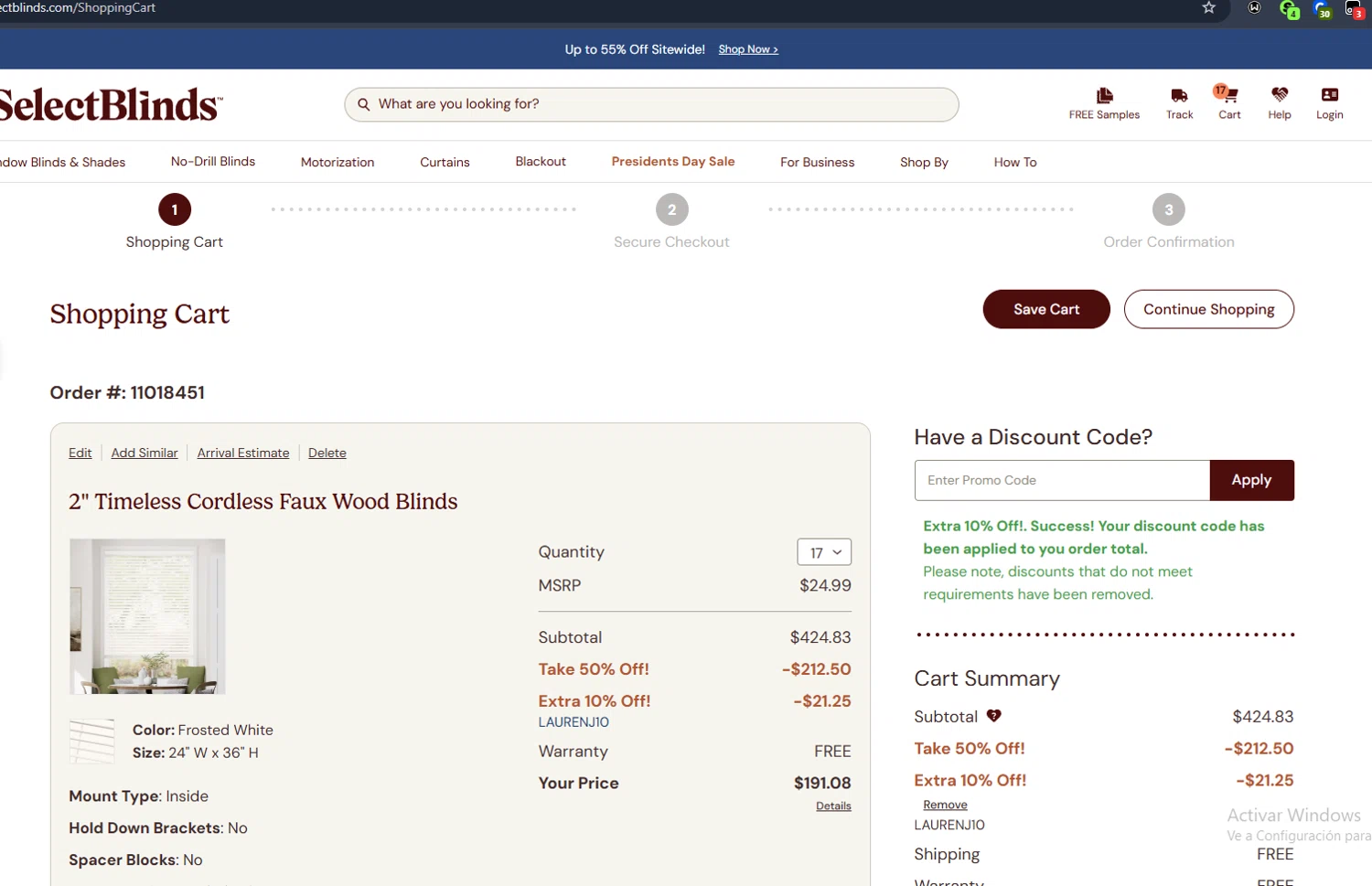Apply the promo code

[x=1251, y=480]
